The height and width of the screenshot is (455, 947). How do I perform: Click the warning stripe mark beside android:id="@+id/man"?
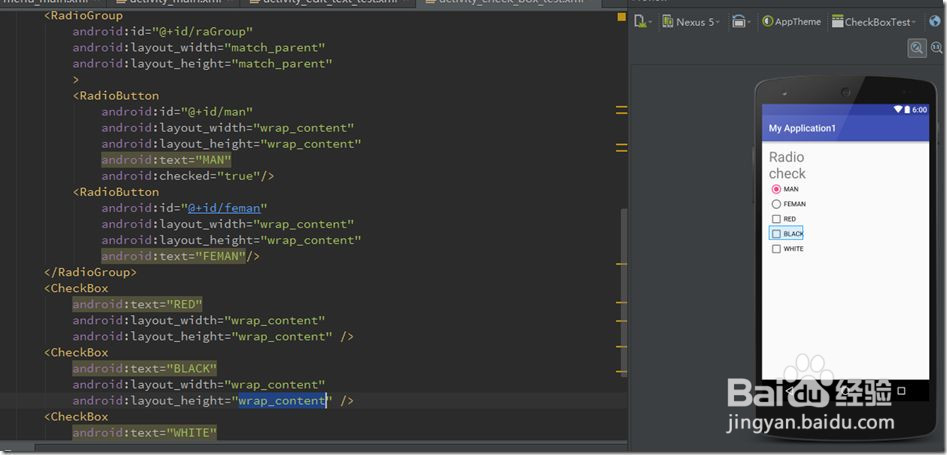621,111
